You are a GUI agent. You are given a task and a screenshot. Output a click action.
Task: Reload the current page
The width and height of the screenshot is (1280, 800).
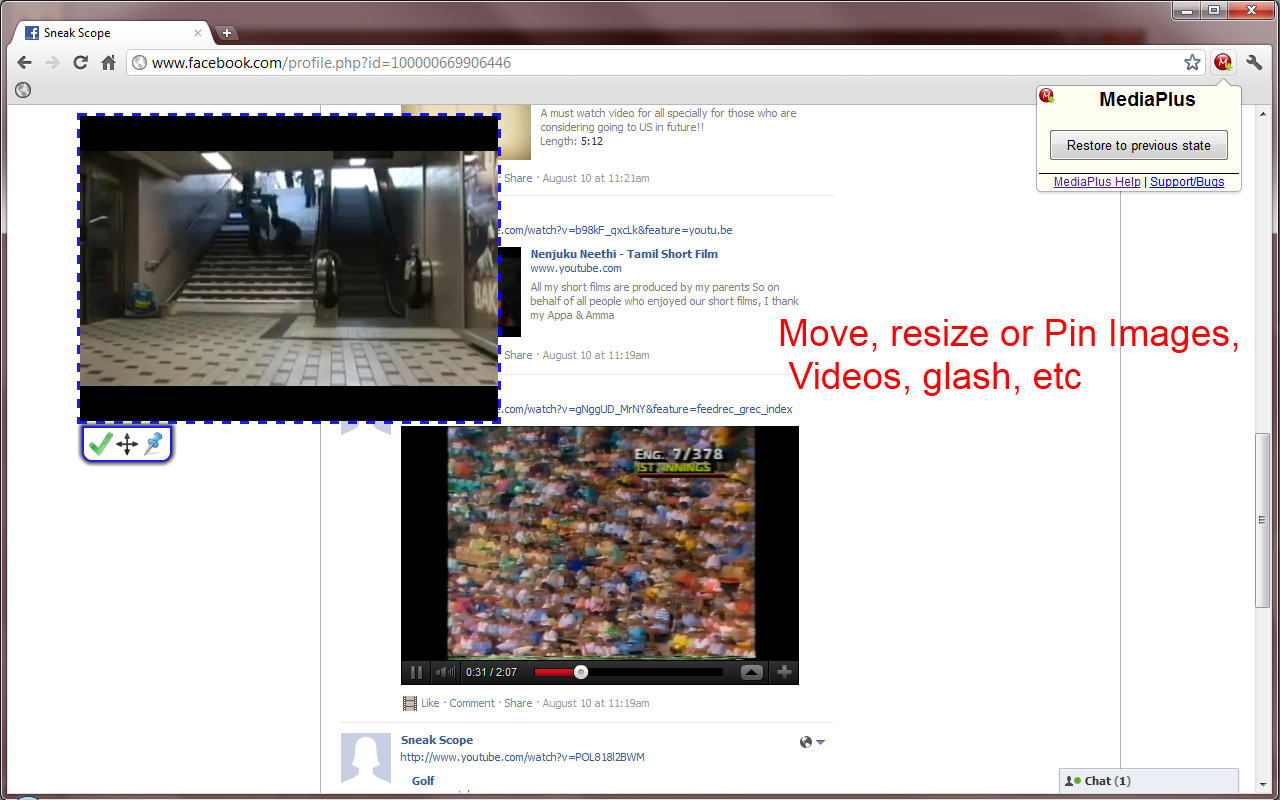pos(81,62)
